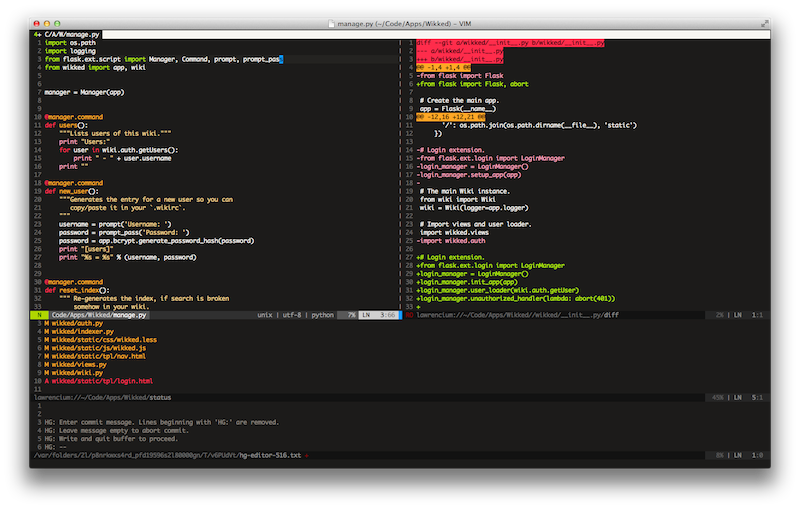The height and width of the screenshot is (509, 800).
Task: Click 'def new_user():' definition line
Action: pyautogui.click(x=71, y=191)
